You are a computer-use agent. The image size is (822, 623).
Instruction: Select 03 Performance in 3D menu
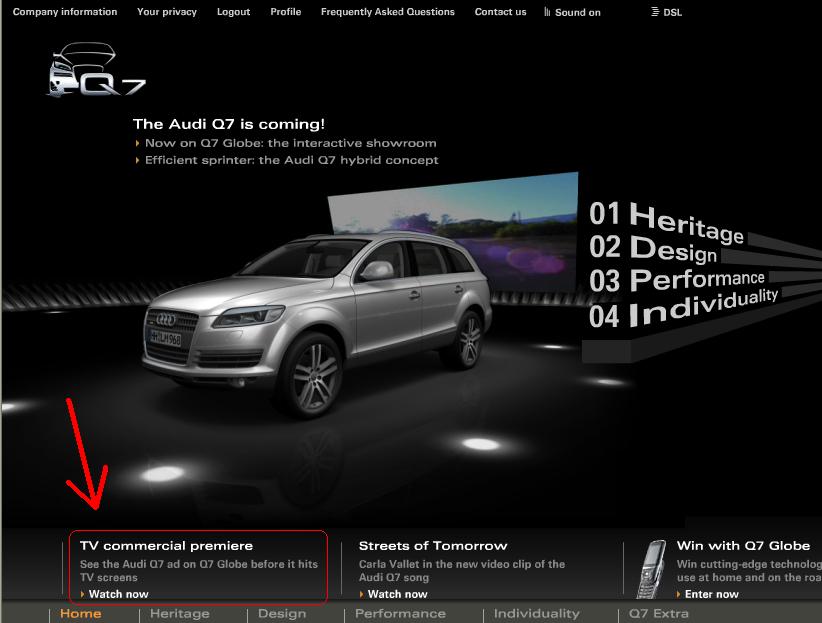677,280
